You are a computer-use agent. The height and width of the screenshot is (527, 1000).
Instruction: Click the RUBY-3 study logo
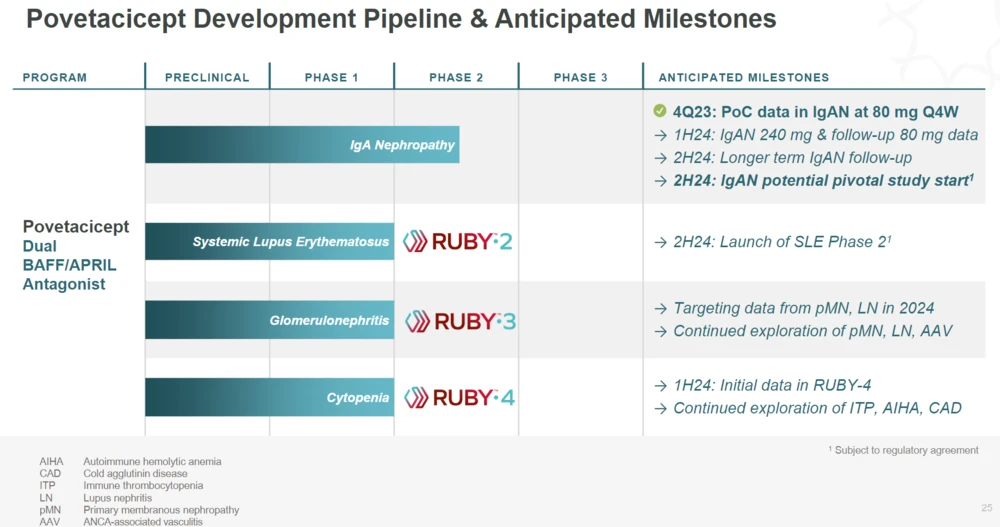[x=460, y=321]
